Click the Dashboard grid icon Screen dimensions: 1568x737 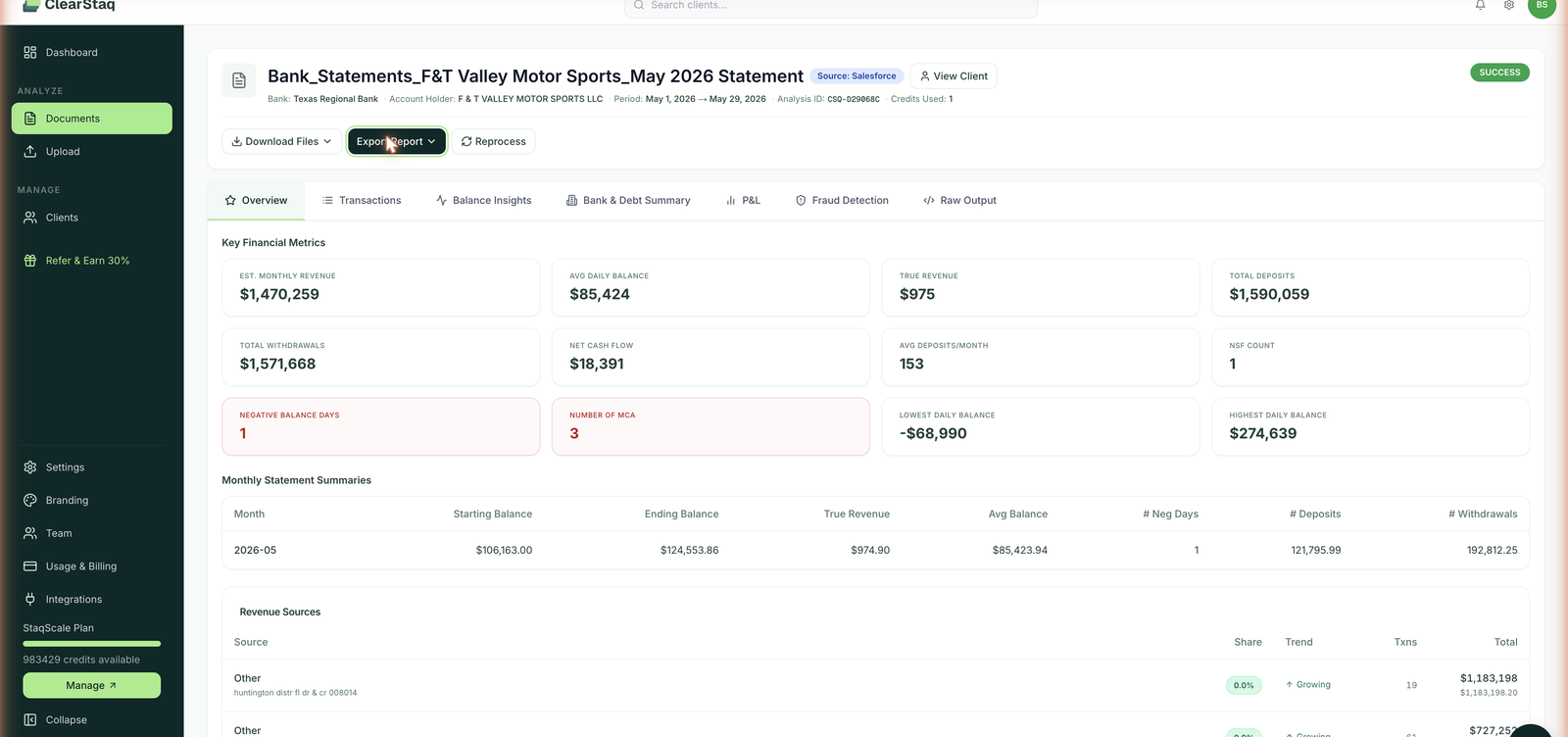[x=30, y=53]
